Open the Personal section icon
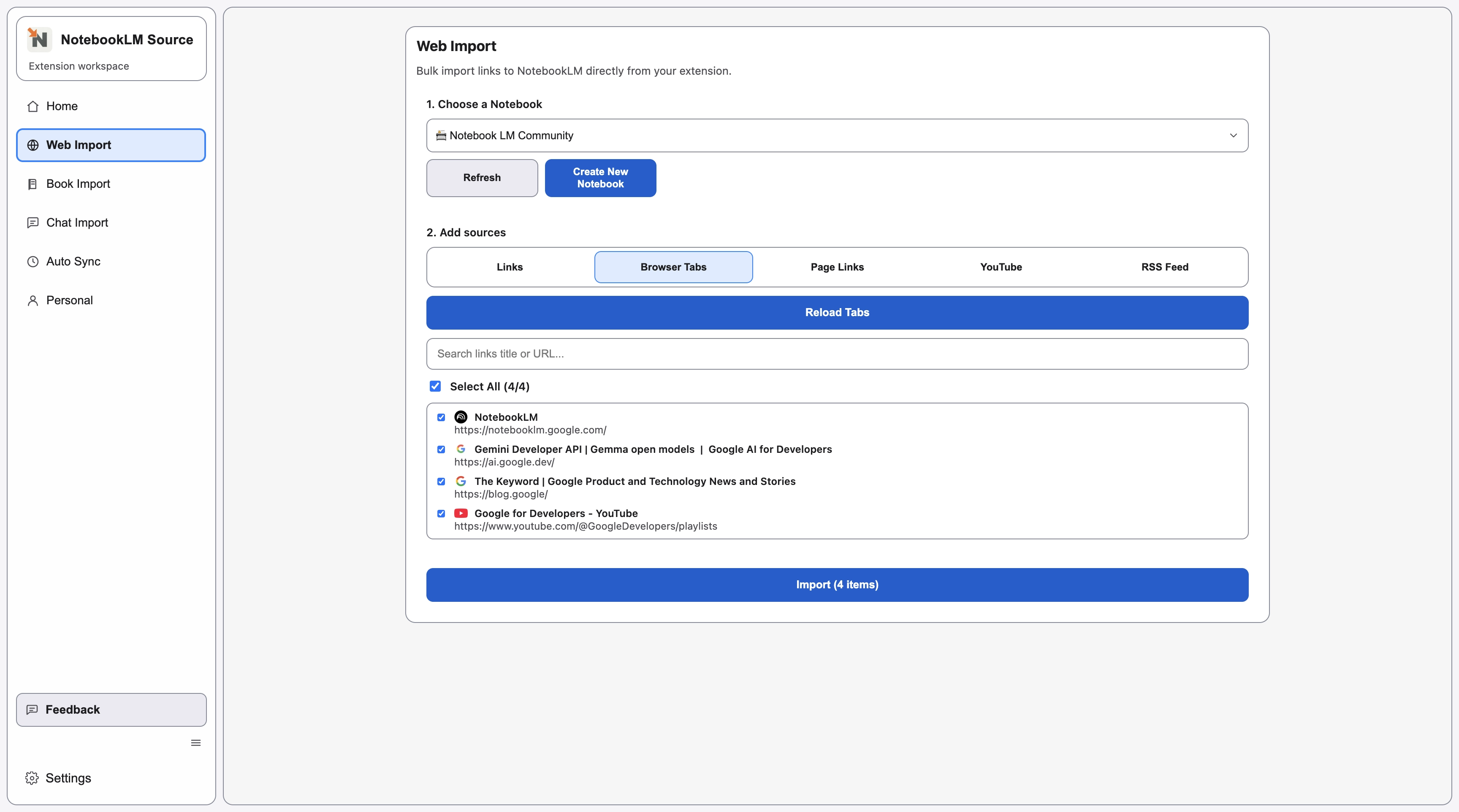 (32, 300)
